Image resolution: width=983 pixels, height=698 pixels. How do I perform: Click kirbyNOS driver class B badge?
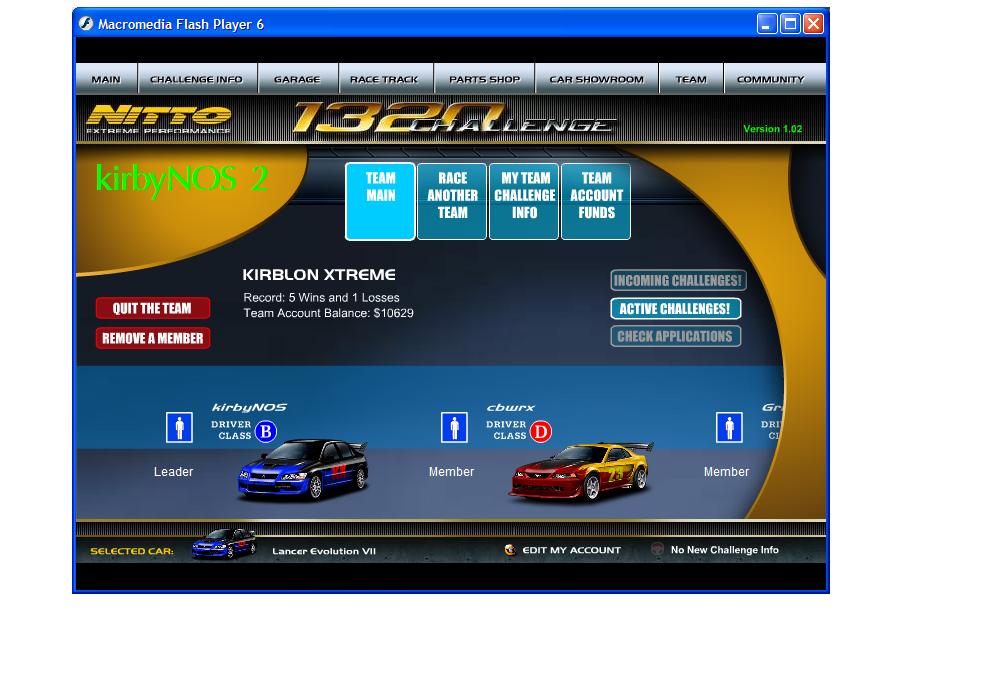[x=266, y=431]
